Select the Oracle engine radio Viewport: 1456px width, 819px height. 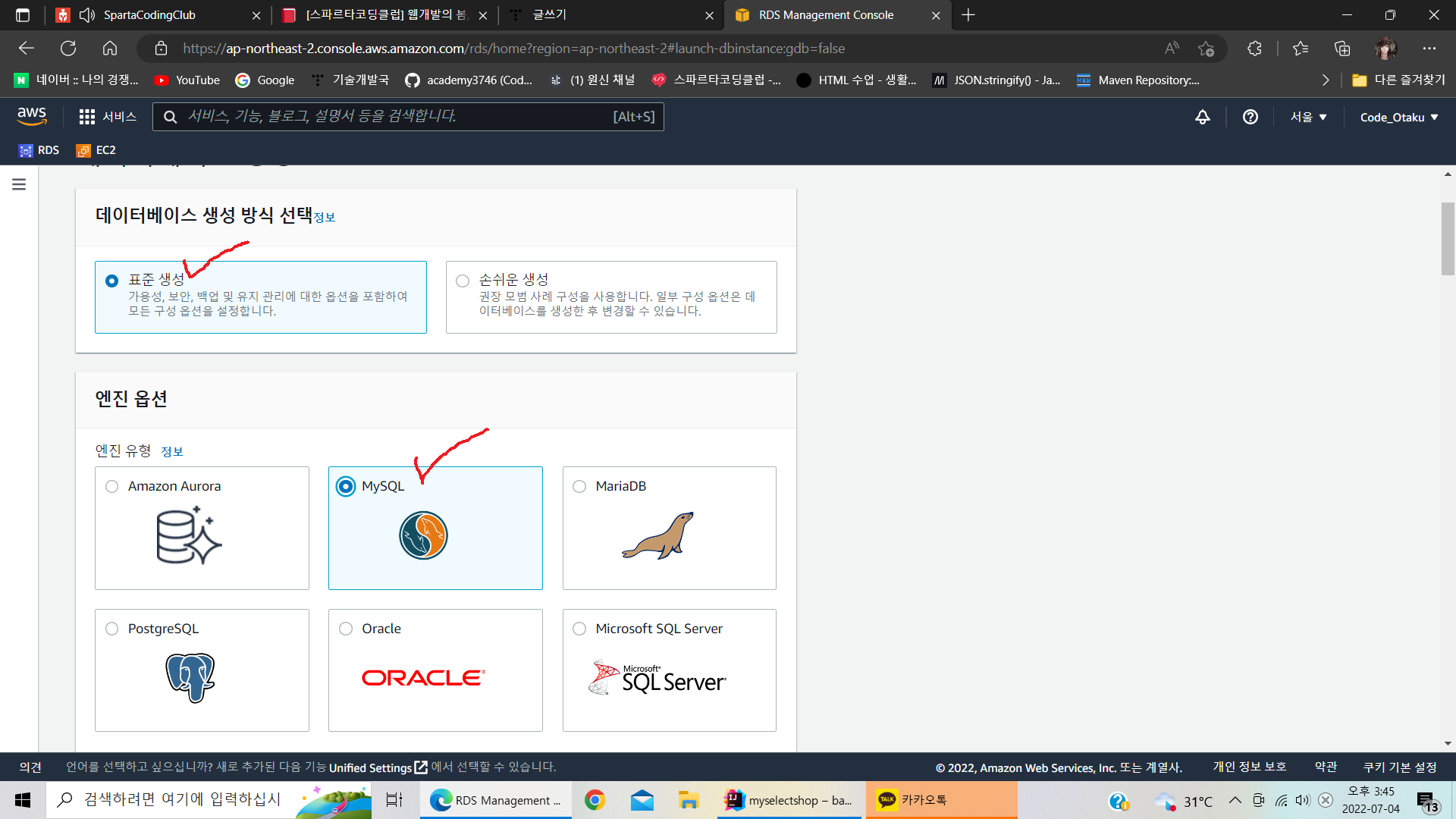(346, 629)
